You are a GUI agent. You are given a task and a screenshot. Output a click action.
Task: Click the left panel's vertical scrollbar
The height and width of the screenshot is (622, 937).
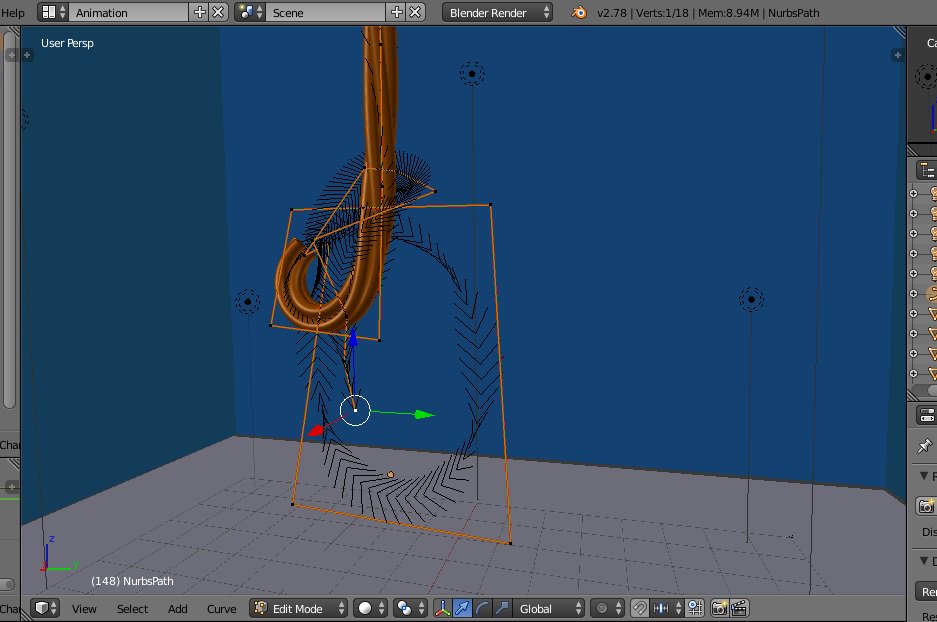click(8, 221)
